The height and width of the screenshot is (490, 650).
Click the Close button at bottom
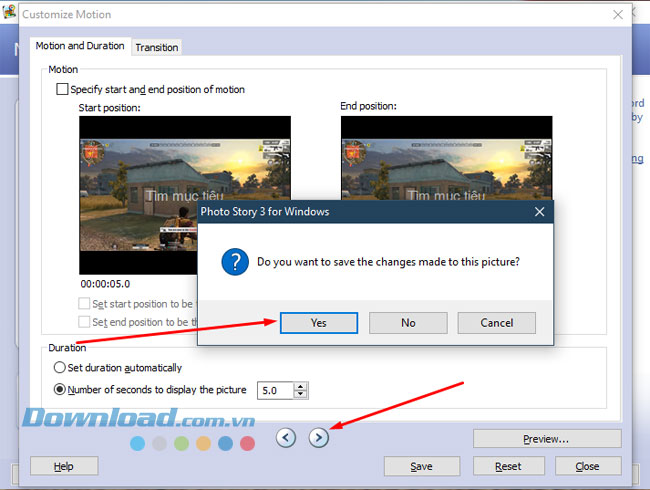click(588, 466)
